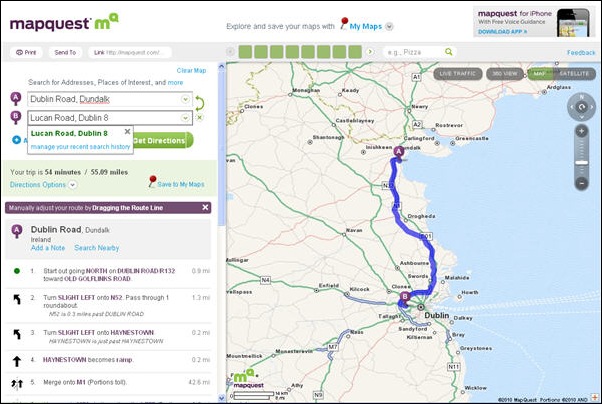Click the map zoom level slider
Screen dimensions: 602x404
click(x=582, y=159)
